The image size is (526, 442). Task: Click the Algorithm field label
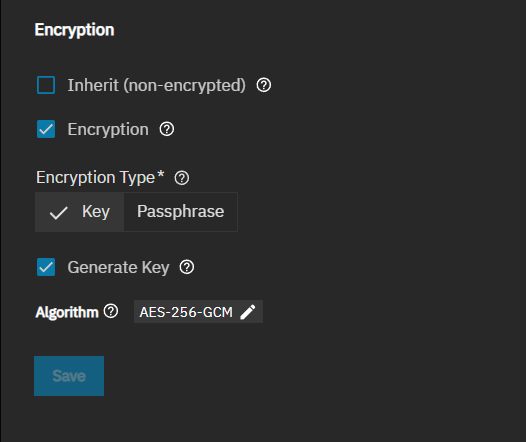click(67, 312)
